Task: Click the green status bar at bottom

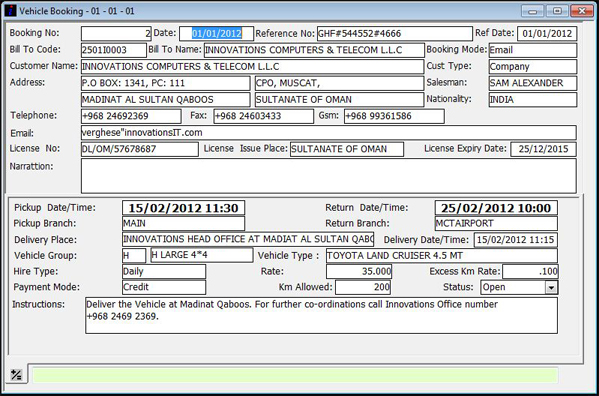Action: coord(295,375)
